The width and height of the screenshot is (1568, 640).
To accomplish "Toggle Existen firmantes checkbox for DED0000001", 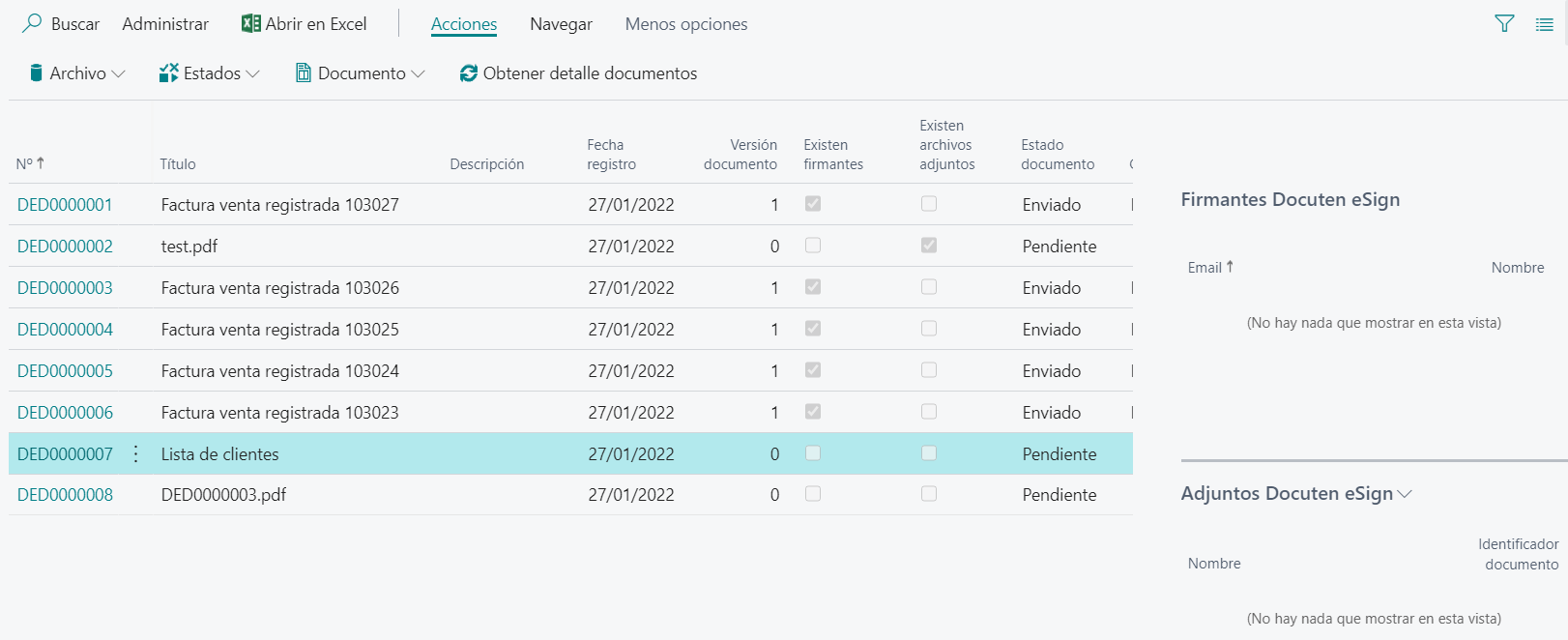I will (x=813, y=204).
